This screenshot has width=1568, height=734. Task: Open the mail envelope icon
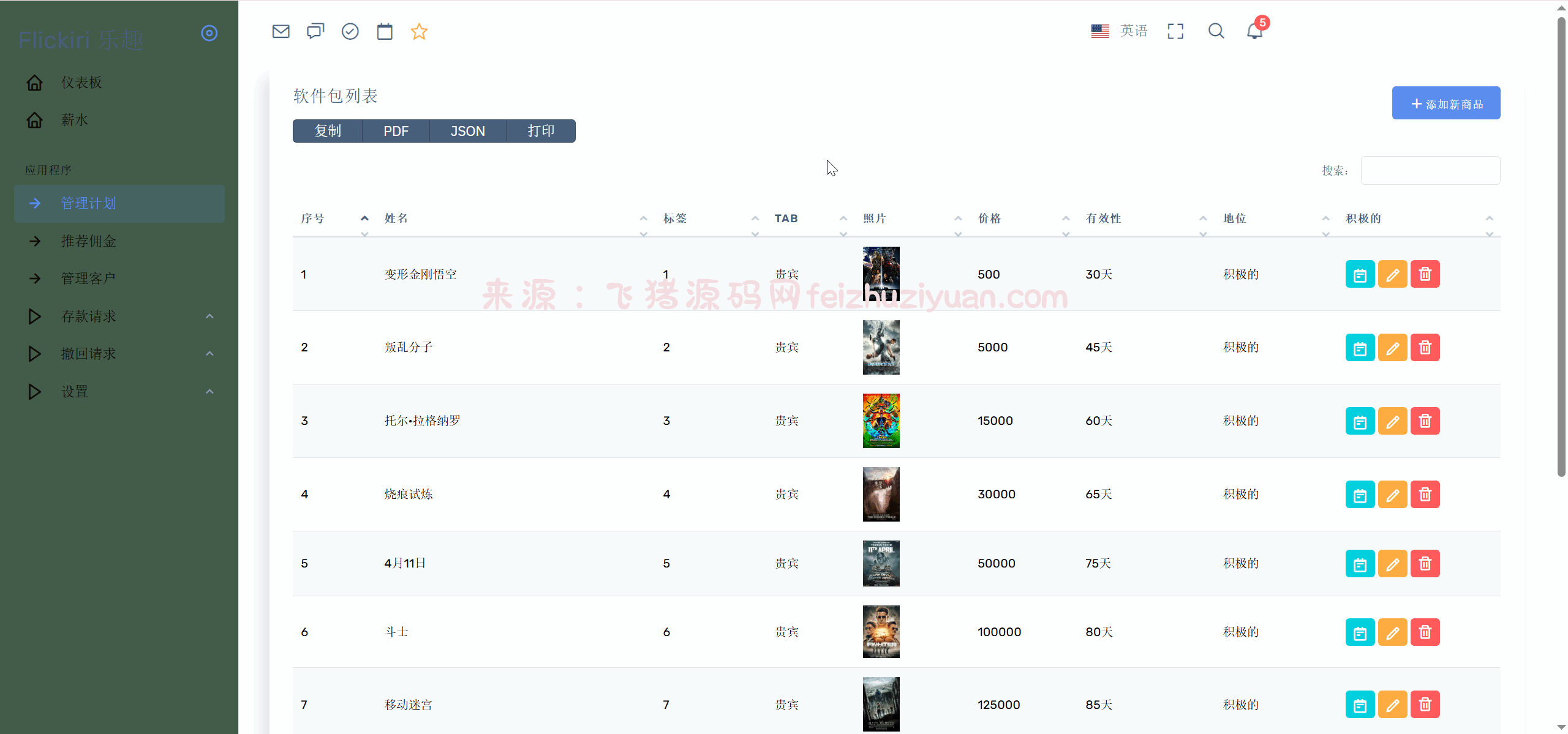281,31
